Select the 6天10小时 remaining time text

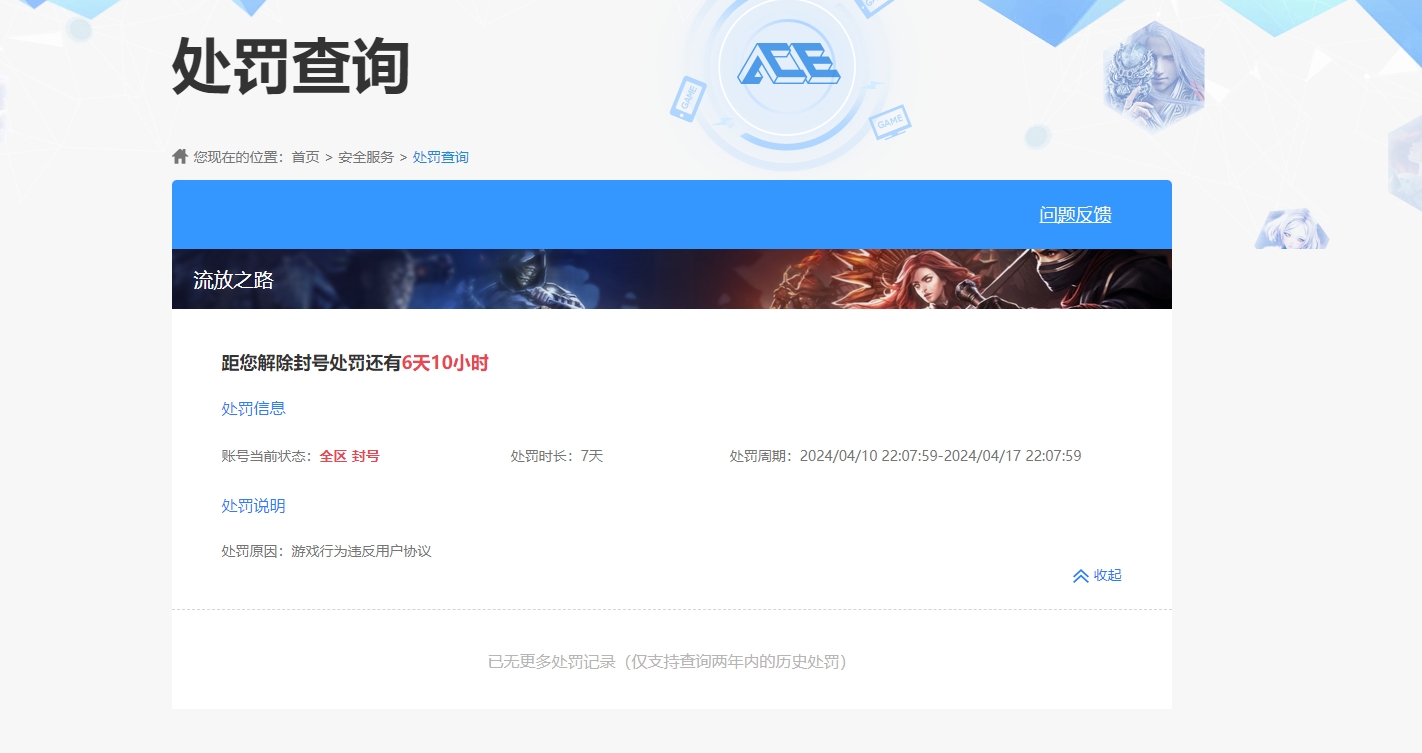[445, 363]
